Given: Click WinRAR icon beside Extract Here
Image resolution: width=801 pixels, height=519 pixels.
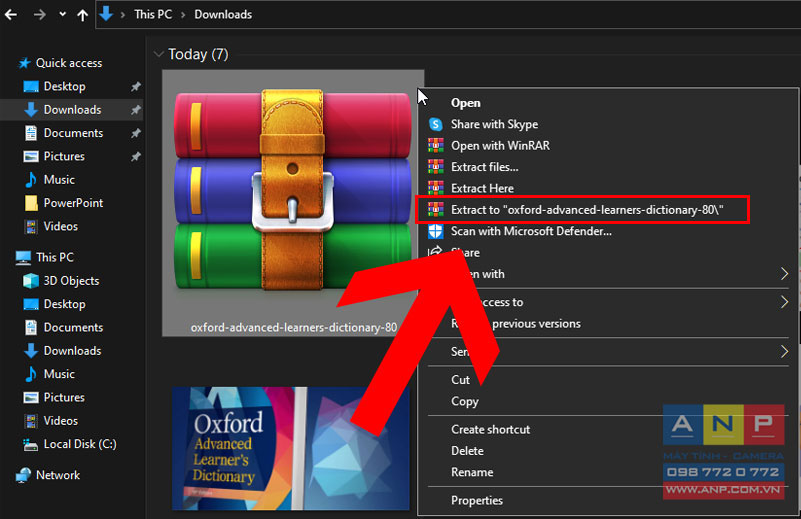Looking at the screenshot, I should pos(435,188).
